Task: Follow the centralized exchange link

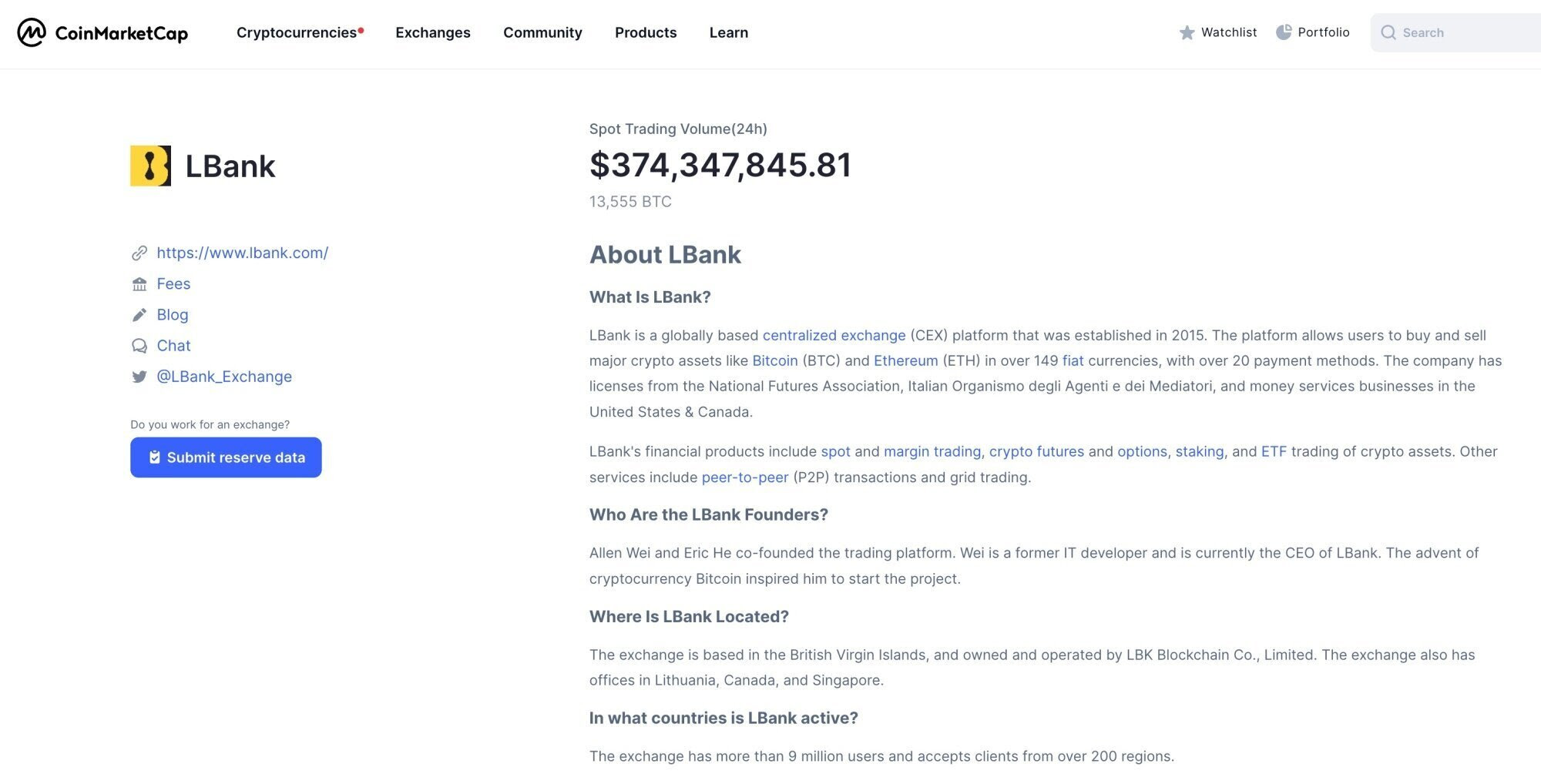Action: (x=834, y=335)
